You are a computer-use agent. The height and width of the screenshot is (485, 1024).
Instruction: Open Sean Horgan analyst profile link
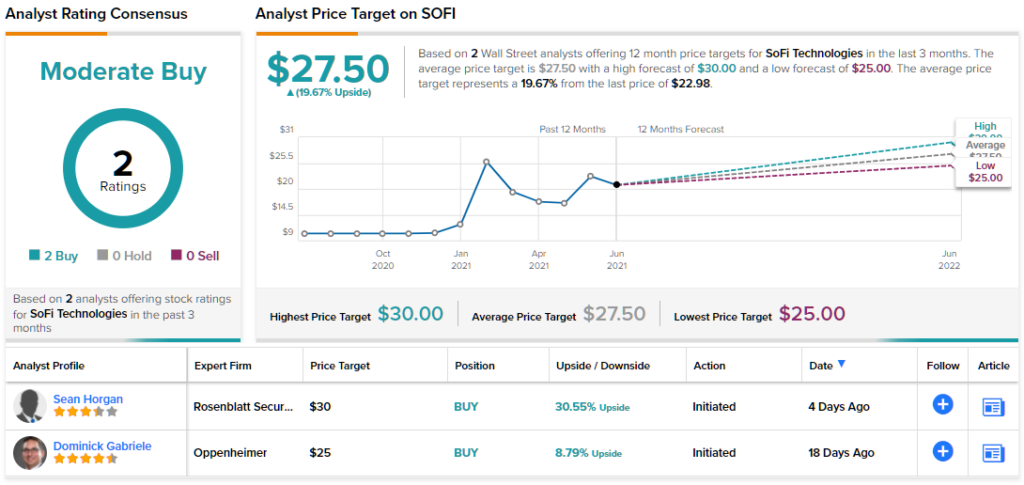click(x=88, y=399)
